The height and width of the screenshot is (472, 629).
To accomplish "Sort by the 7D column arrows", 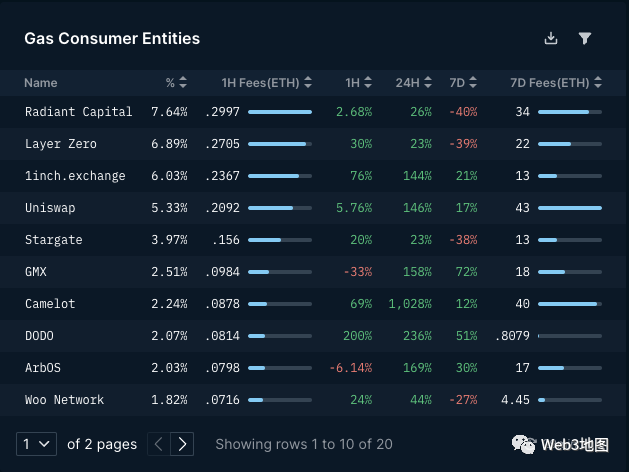I will pyautogui.click(x=473, y=82).
